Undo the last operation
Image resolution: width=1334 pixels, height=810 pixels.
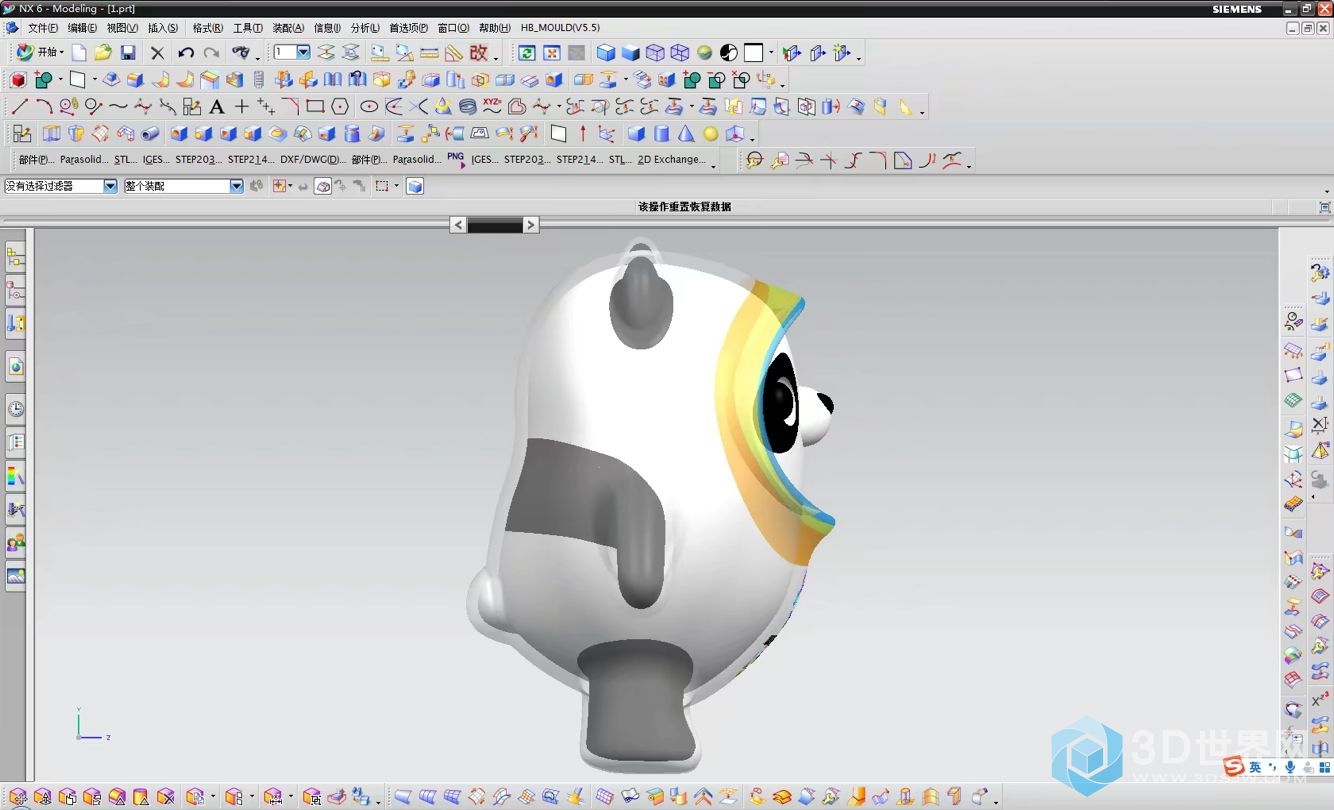[x=186, y=53]
